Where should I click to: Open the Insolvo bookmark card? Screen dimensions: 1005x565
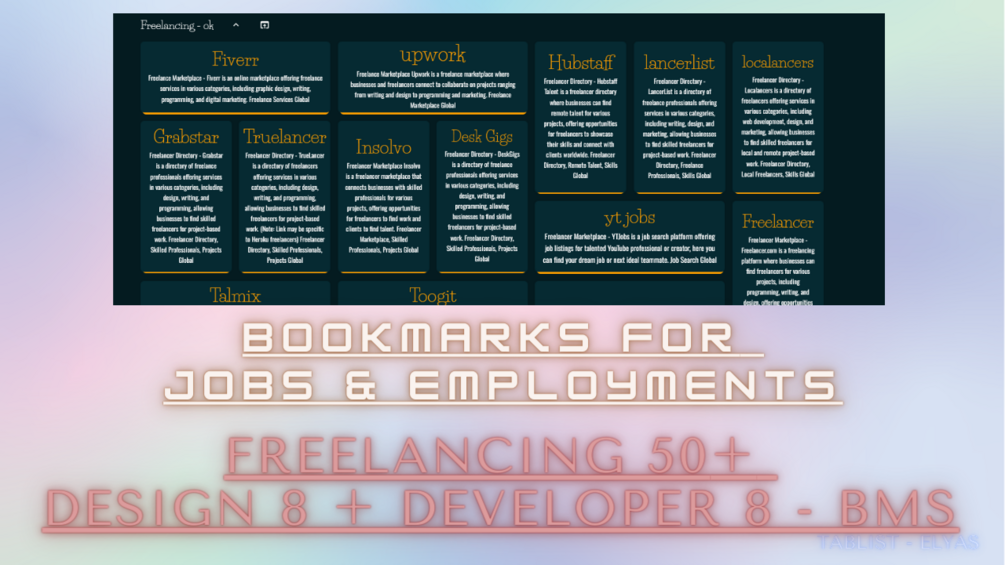click(383, 197)
